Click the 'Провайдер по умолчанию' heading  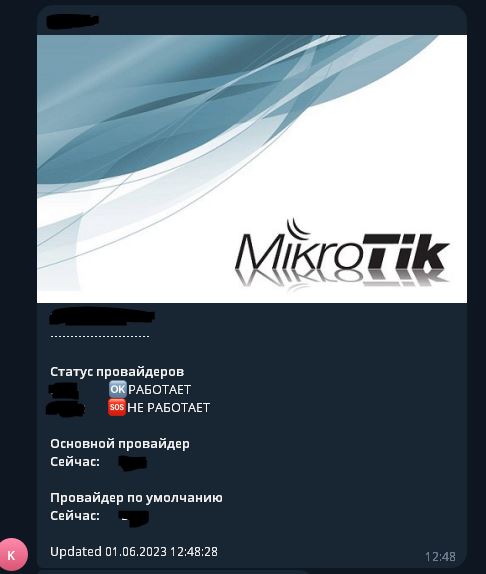(136, 497)
